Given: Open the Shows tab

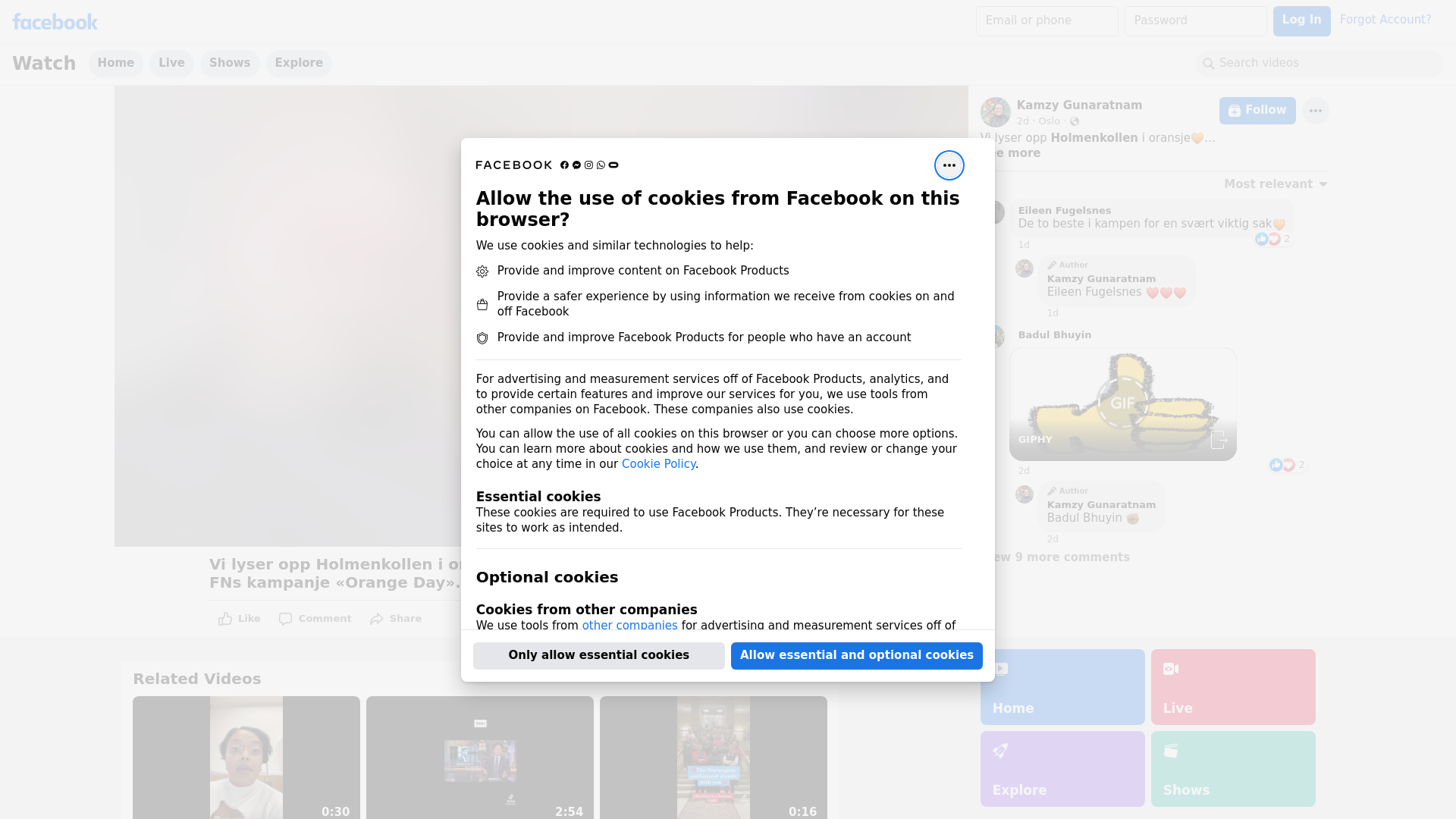Looking at the screenshot, I should point(230,63).
